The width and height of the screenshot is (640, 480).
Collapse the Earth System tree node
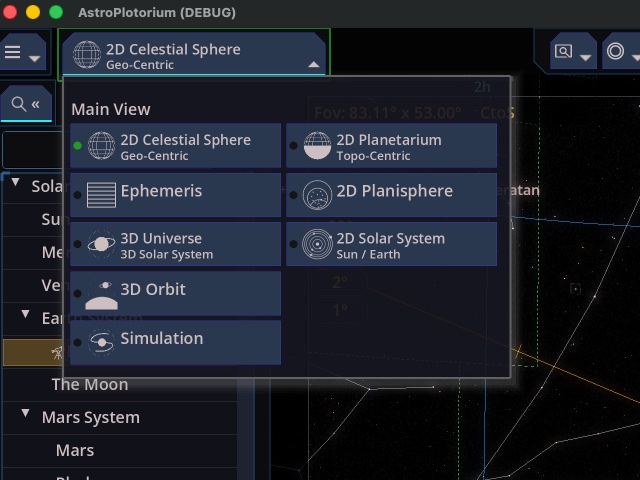25,314
